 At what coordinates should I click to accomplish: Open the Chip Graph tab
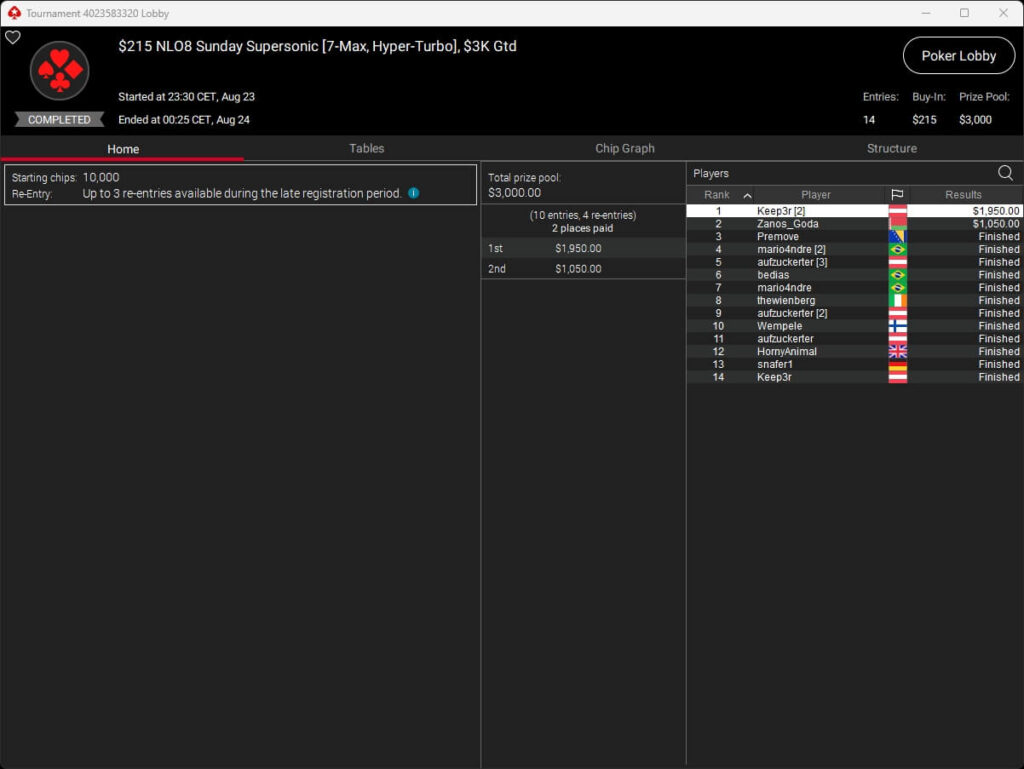[x=624, y=148]
